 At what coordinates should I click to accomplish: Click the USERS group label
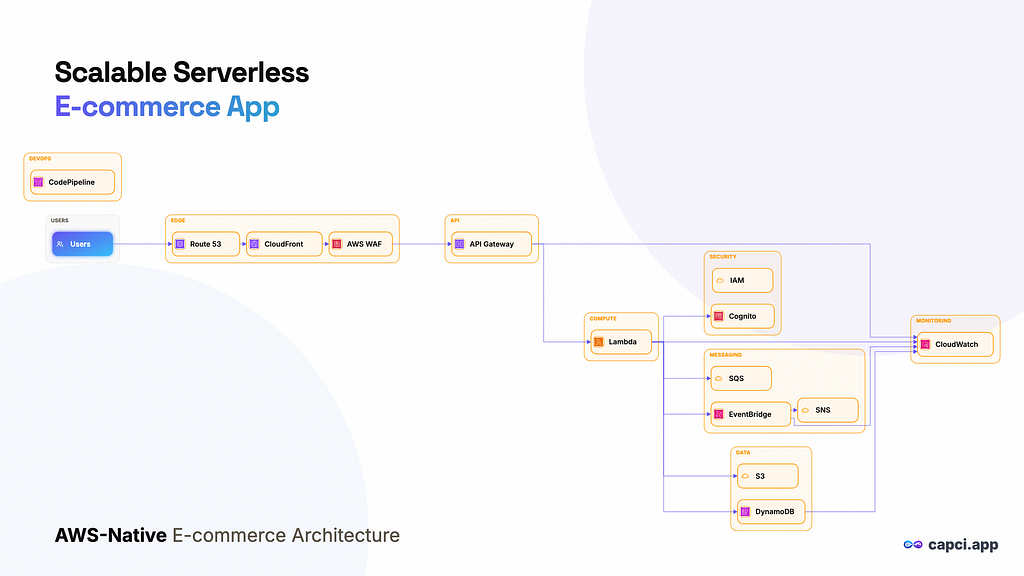(x=59, y=221)
